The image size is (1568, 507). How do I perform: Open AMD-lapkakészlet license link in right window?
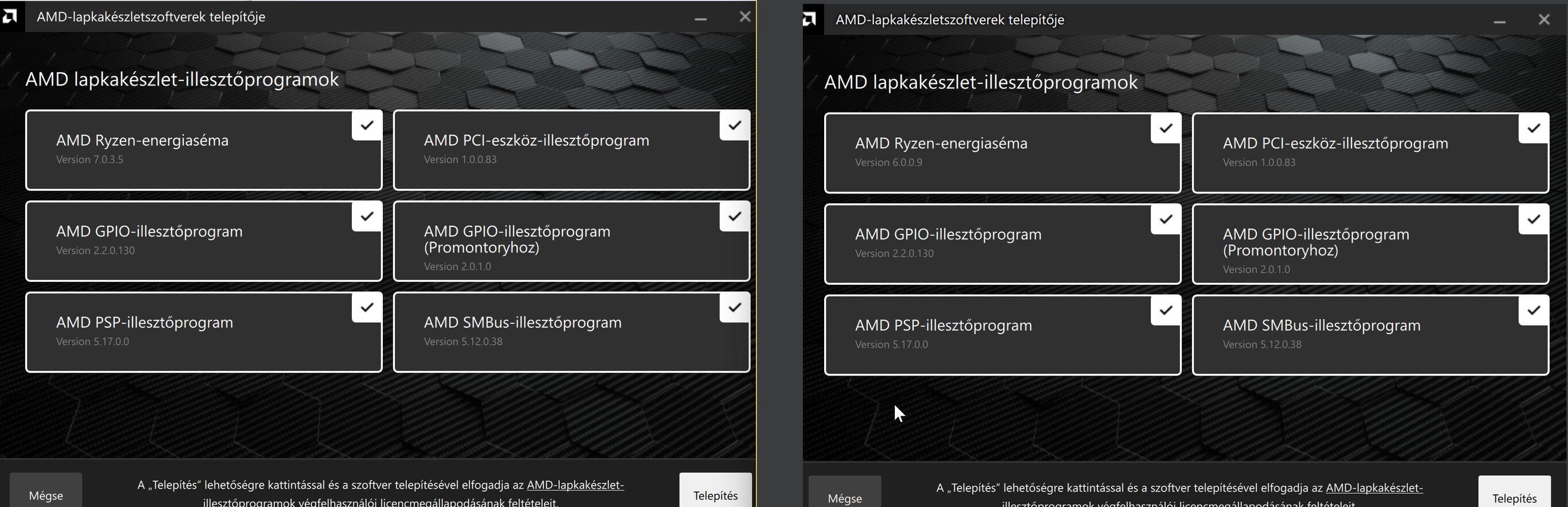tap(1375, 487)
